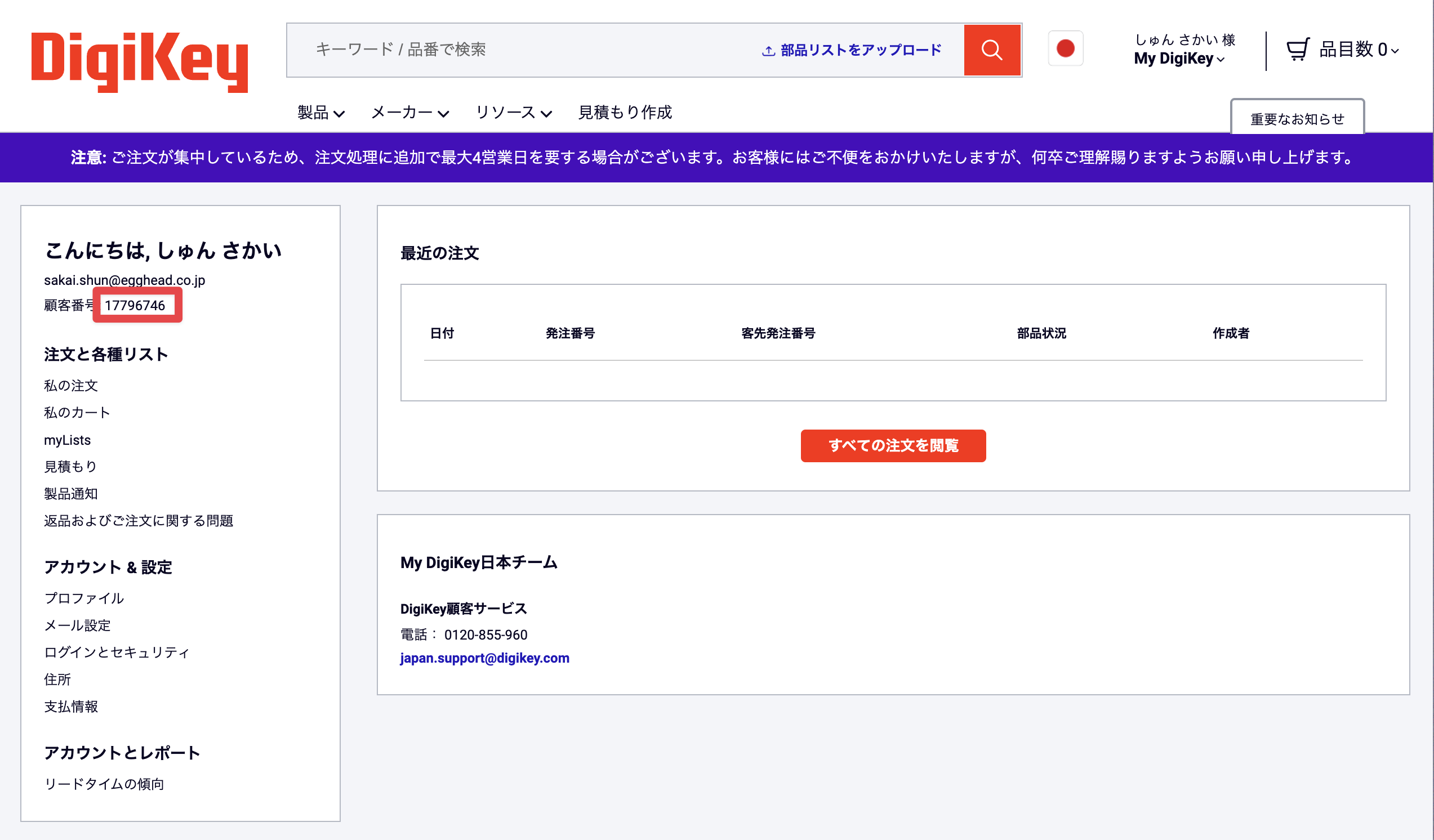Viewport: 1434px width, 840px height.
Task: Click the DigiKey logo
Action: [140, 61]
